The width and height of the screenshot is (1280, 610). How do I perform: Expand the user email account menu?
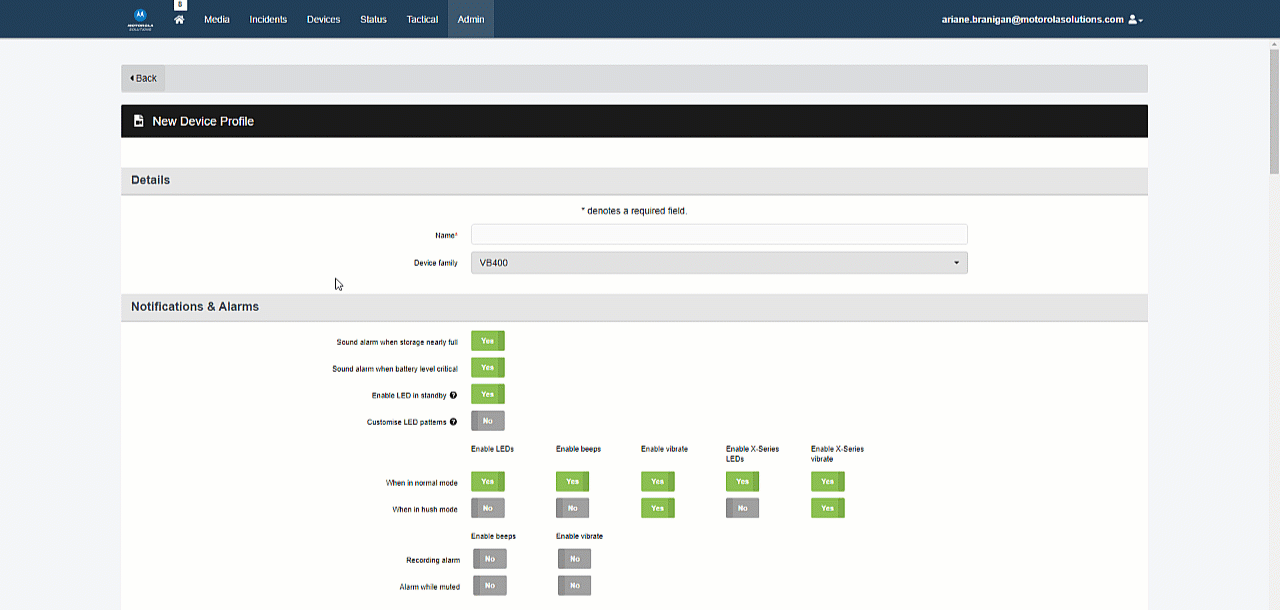[x=1032, y=19]
